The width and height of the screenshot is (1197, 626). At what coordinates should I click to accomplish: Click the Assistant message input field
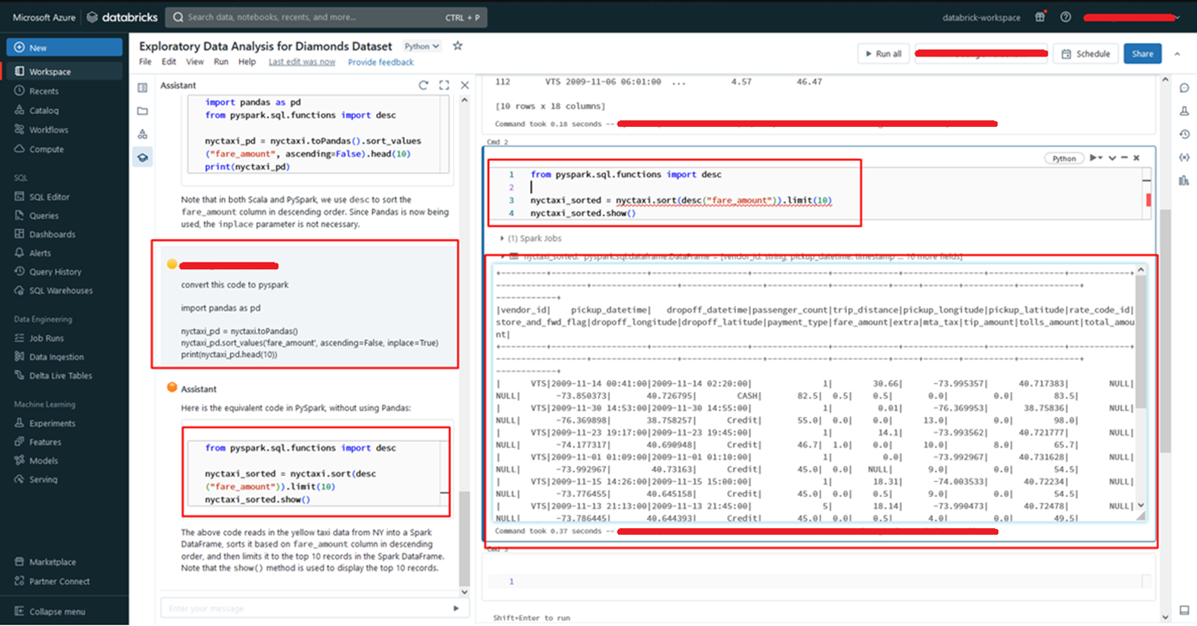click(x=305, y=608)
